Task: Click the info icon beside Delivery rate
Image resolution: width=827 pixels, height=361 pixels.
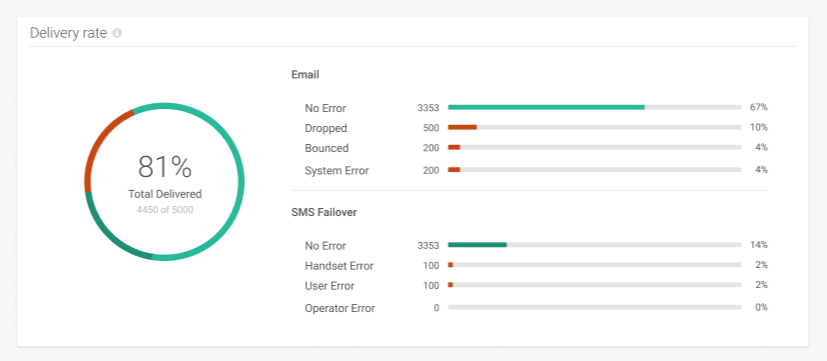Action: 117,33
